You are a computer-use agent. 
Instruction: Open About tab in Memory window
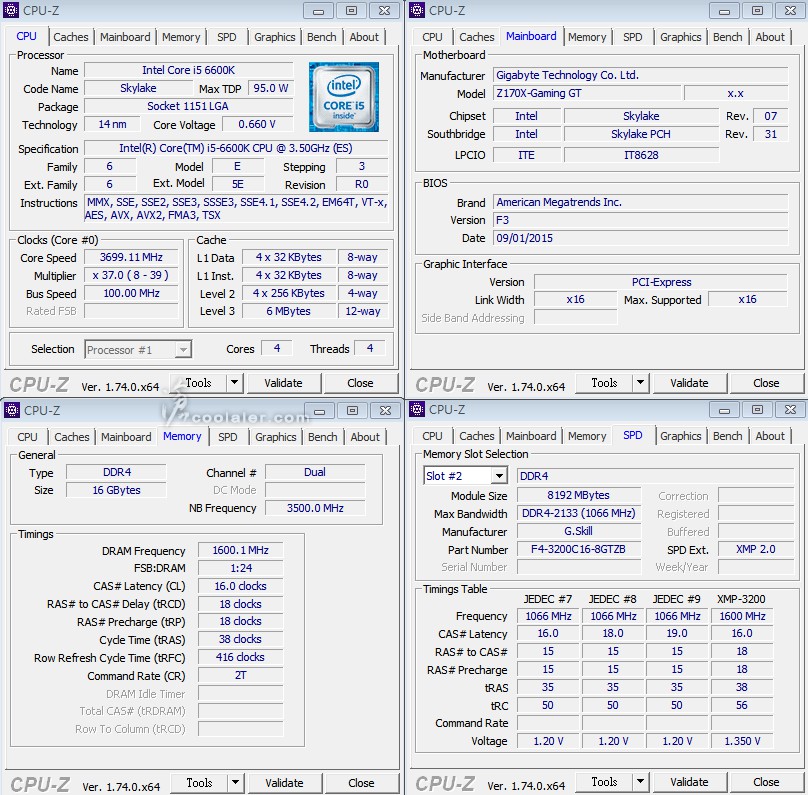[x=365, y=437]
